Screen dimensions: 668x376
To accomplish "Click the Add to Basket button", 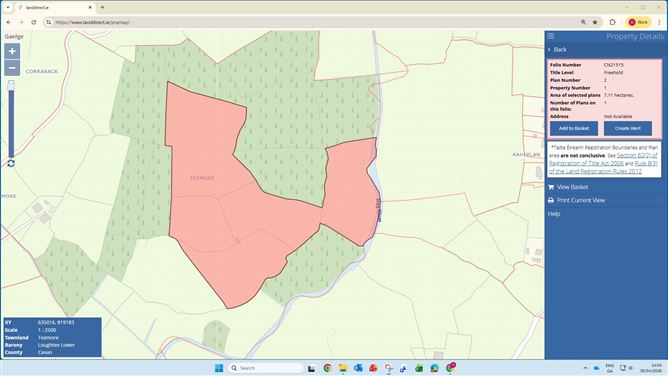I will 573,128.
